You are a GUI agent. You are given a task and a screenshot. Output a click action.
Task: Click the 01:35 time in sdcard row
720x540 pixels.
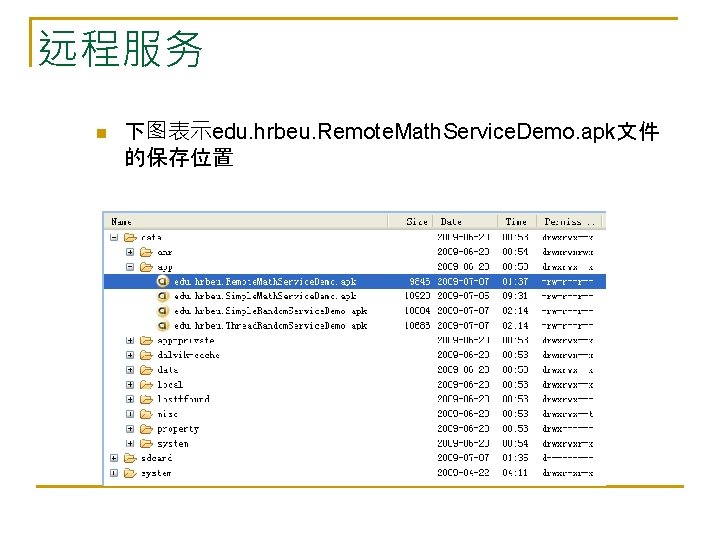[x=515, y=458]
